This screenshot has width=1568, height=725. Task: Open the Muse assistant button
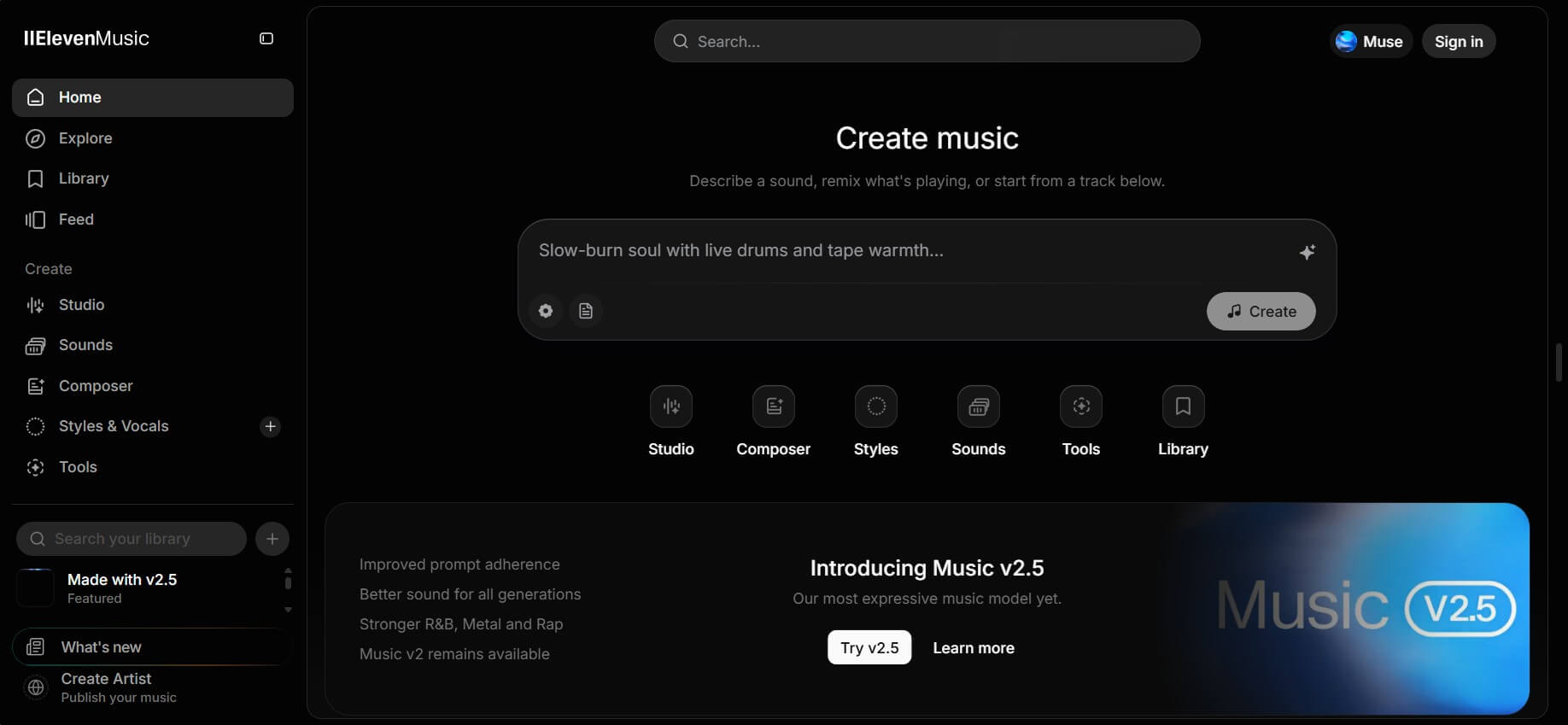pyautogui.click(x=1371, y=41)
